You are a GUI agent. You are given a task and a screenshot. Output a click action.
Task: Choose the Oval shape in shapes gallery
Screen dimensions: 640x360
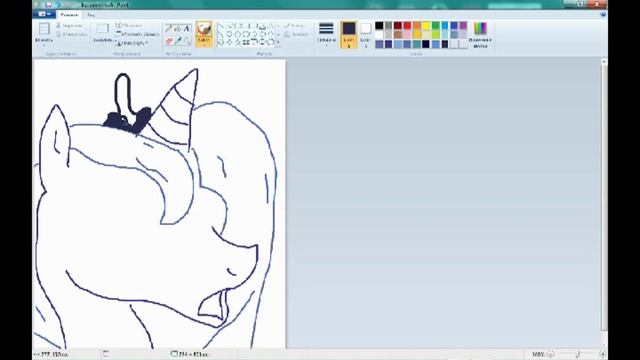pos(237,26)
